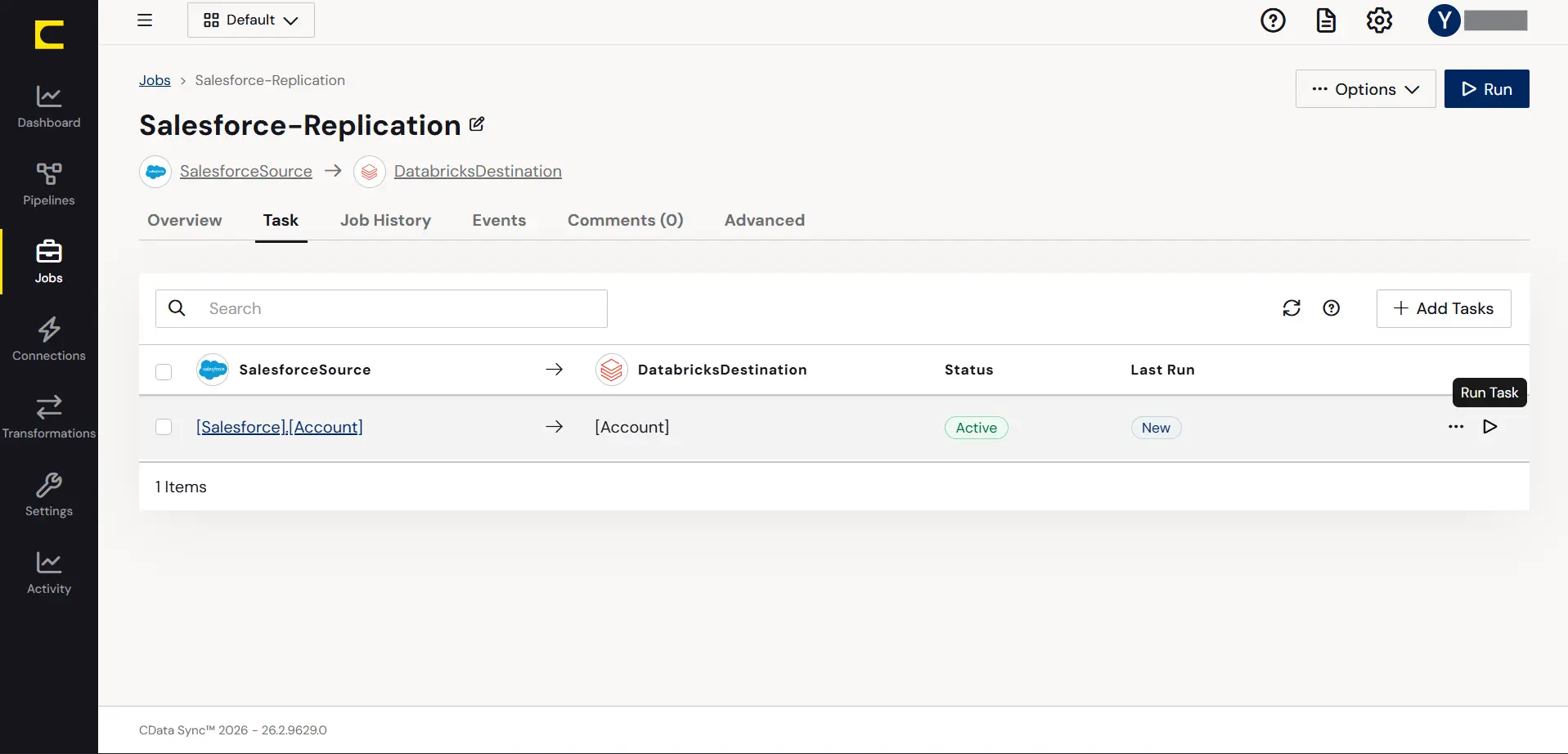Viewport: 1568px width, 754px height.
Task: Click the New last run badge
Action: 1156,428
